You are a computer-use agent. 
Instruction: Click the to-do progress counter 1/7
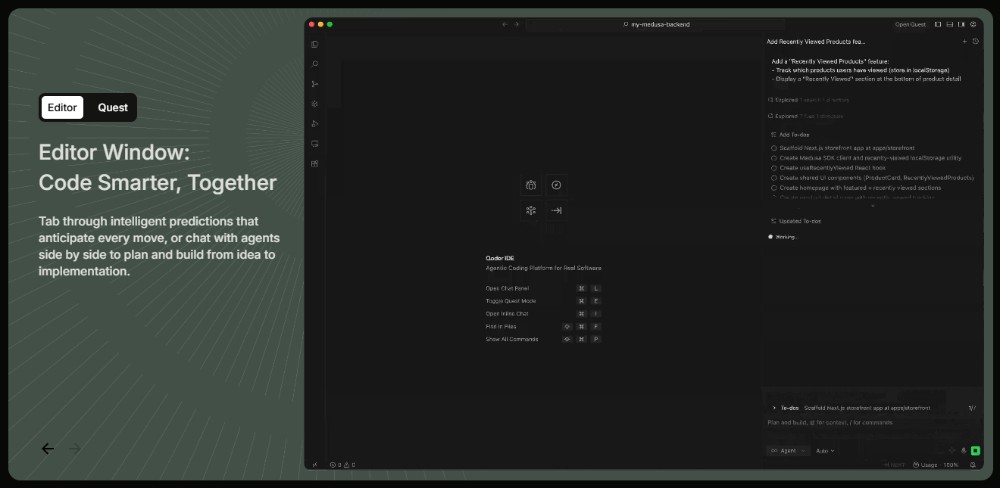point(972,408)
